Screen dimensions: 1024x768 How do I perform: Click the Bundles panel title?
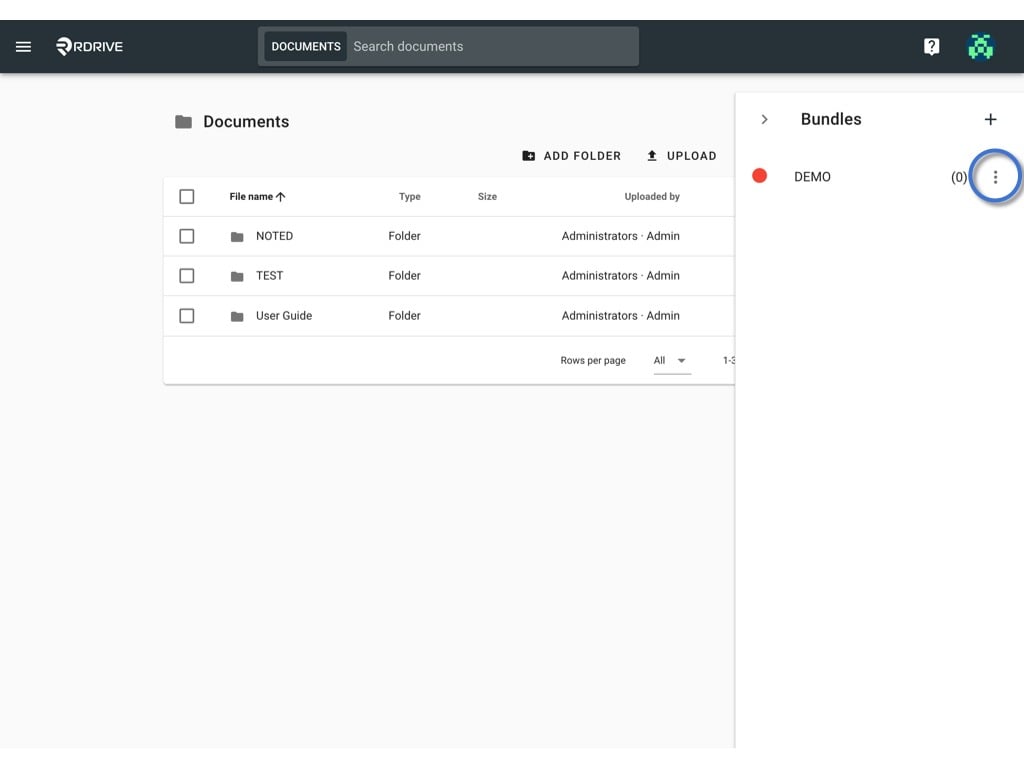tap(831, 119)
